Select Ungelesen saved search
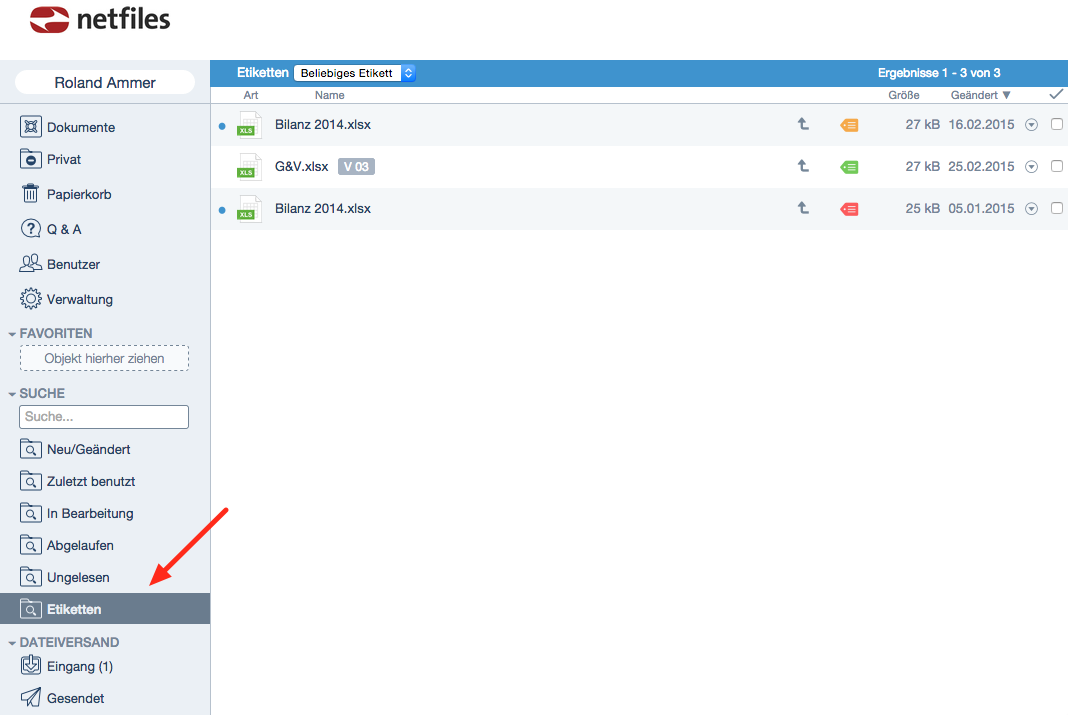1068x715 pixels. tap(78, 577)
